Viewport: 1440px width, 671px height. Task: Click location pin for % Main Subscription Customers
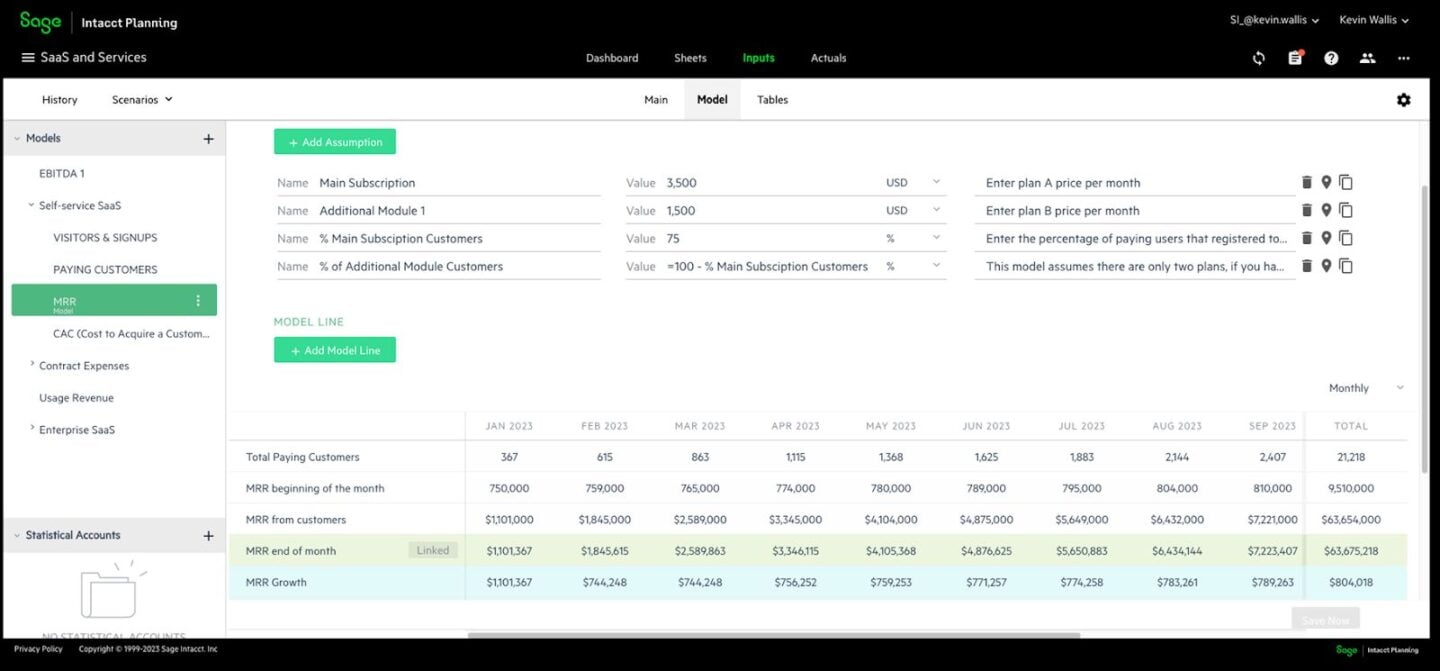tap(1326, 238)
